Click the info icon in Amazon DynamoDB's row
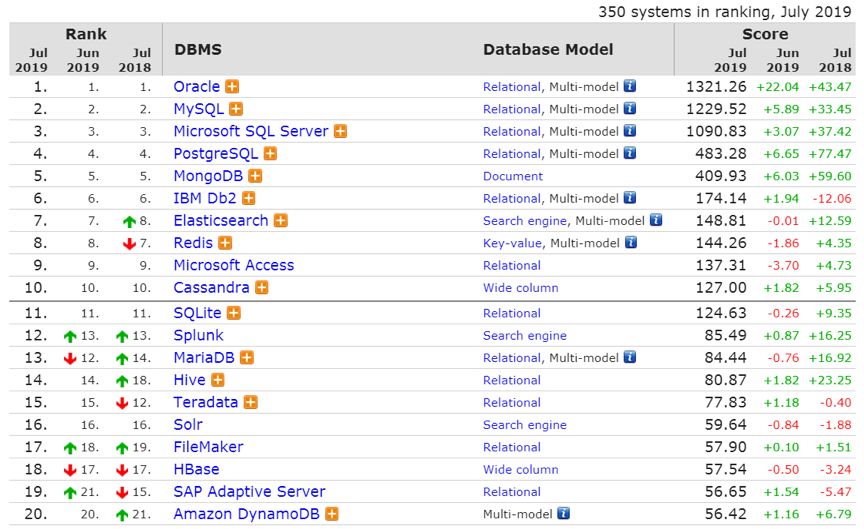Image resolution: width=864 pixels, height=529 pixels. (x=564, y=514)
